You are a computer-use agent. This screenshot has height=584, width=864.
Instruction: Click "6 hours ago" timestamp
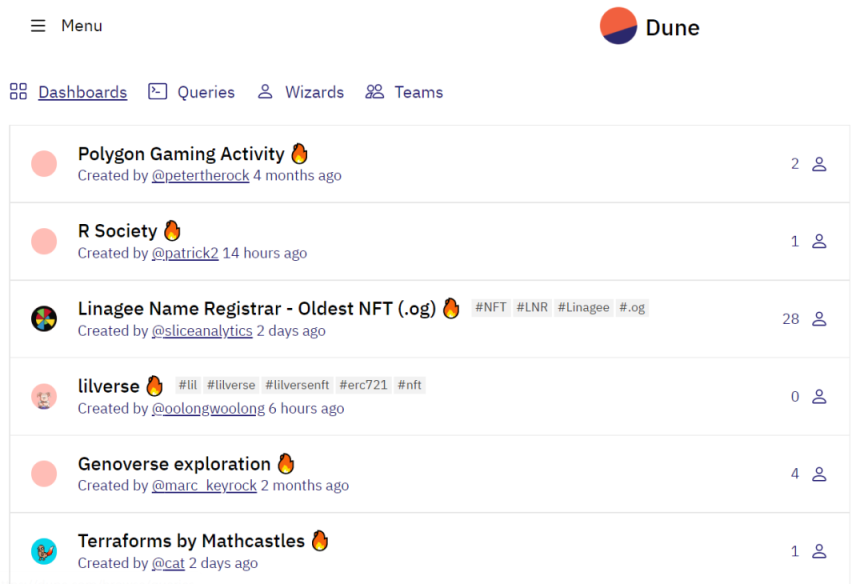coord(306,408)
